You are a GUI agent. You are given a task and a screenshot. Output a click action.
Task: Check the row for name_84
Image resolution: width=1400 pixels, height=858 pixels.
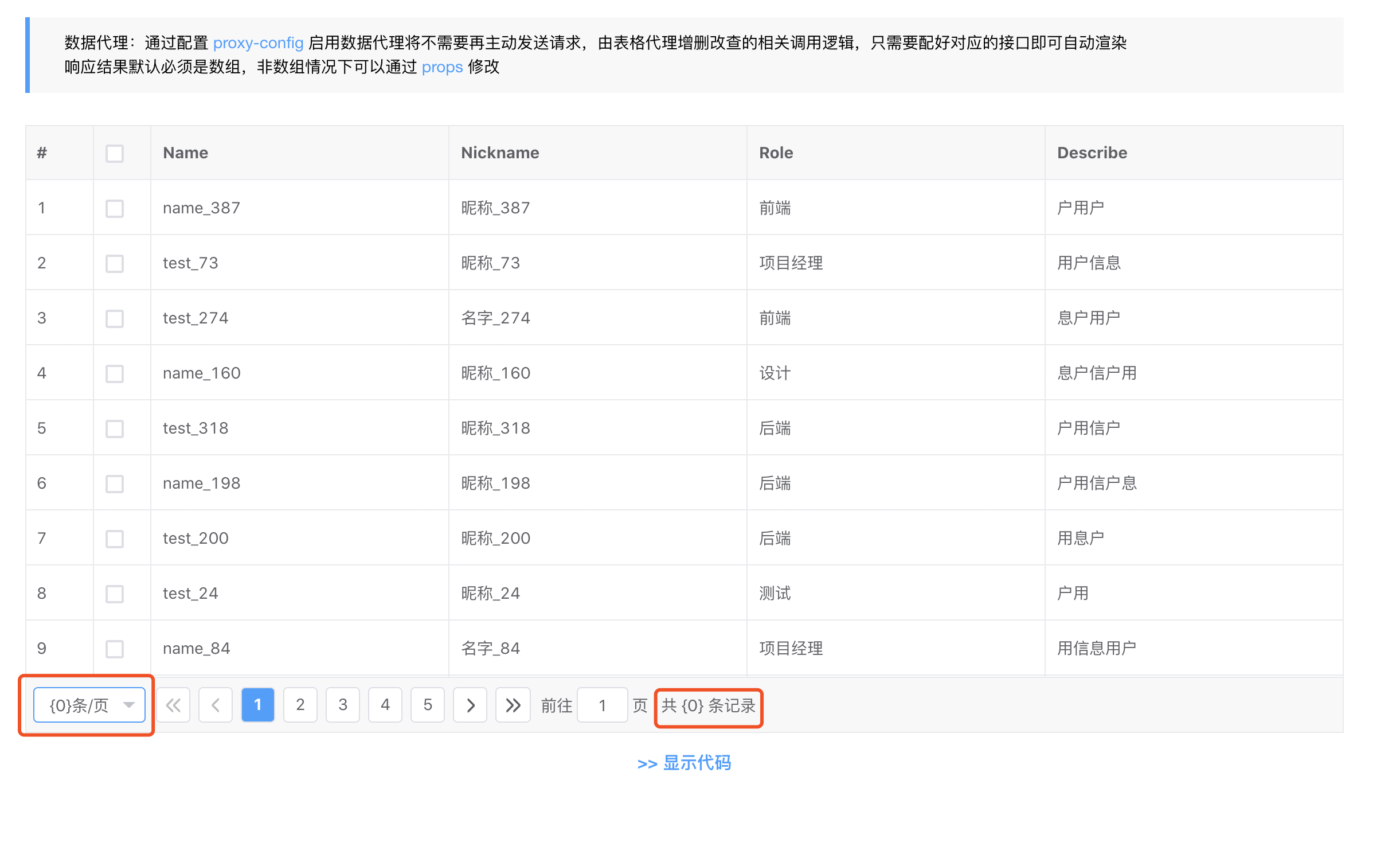pyautogui.click(x=115, y=649)
